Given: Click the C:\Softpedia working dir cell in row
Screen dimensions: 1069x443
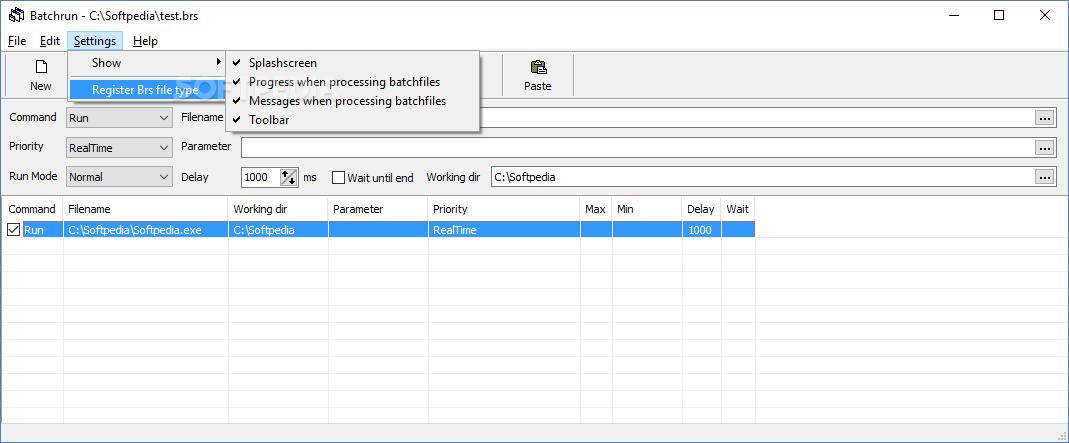Looking at the screenshot, I should (278, 230).
